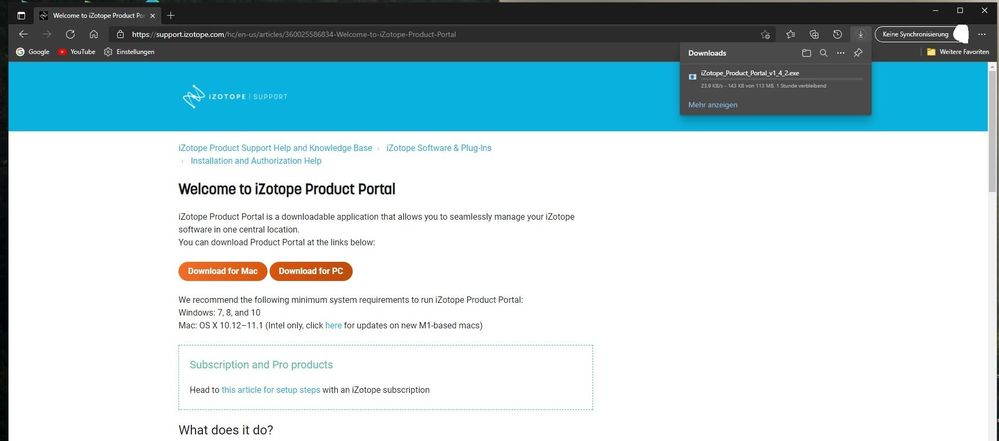999x441 pixels.
Task: Close the Welcome to iZotope Product Portal tab
Action: coord(152,15)
